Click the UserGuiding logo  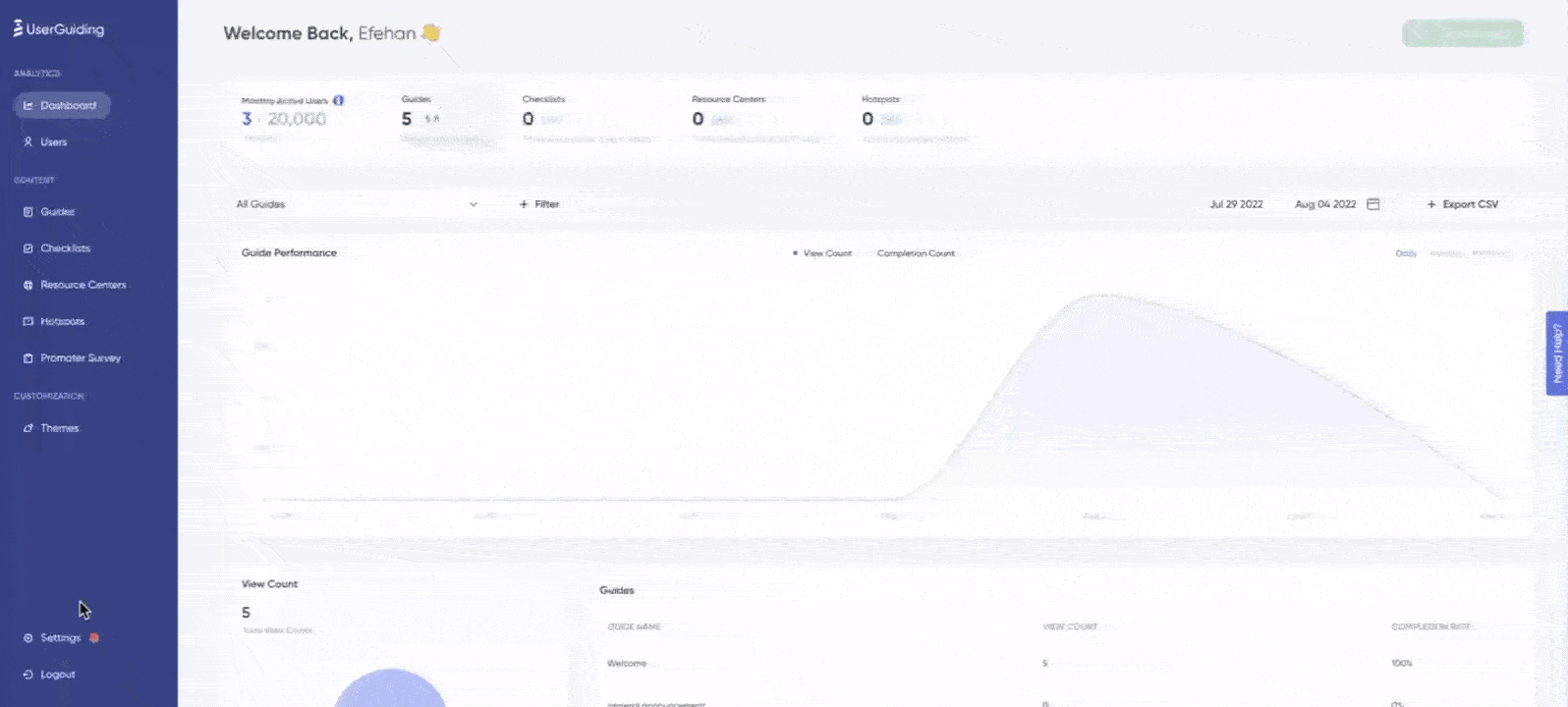click(59, 28)
